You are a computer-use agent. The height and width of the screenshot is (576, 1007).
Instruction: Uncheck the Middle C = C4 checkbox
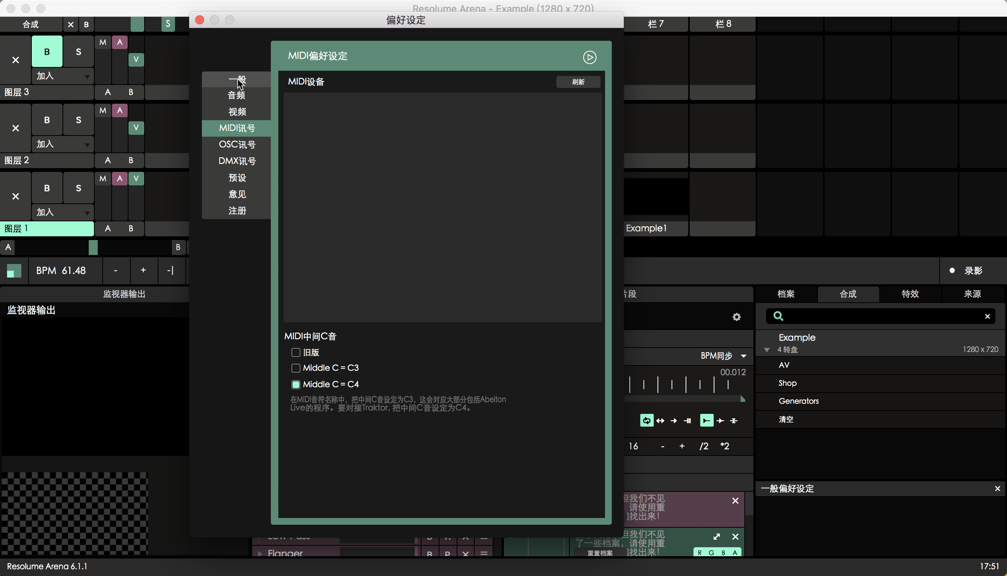click(x=296, y=384)
